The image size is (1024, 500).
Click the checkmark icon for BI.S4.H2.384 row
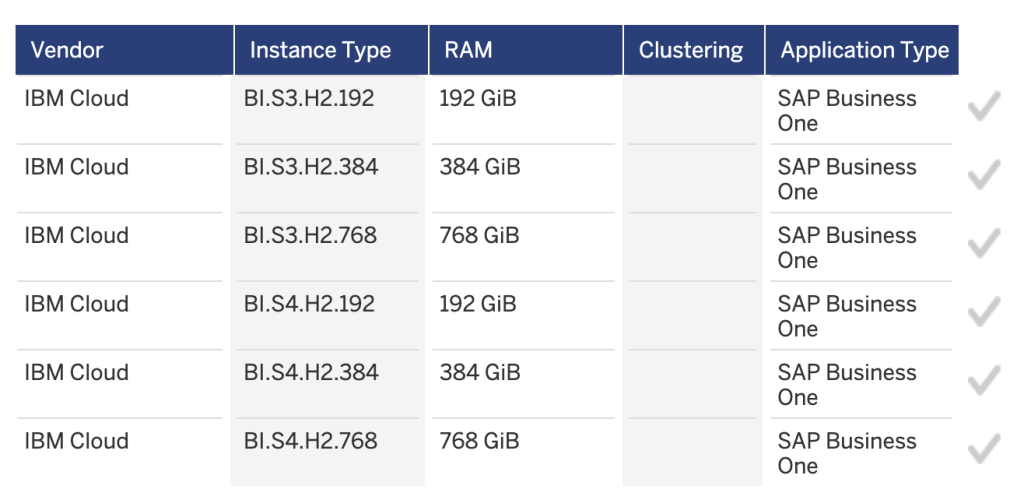[x=984, y=381]
